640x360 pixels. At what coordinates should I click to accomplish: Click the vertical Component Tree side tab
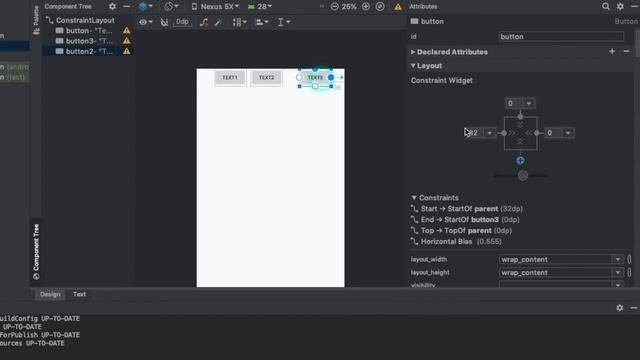(x=36, y=251)
